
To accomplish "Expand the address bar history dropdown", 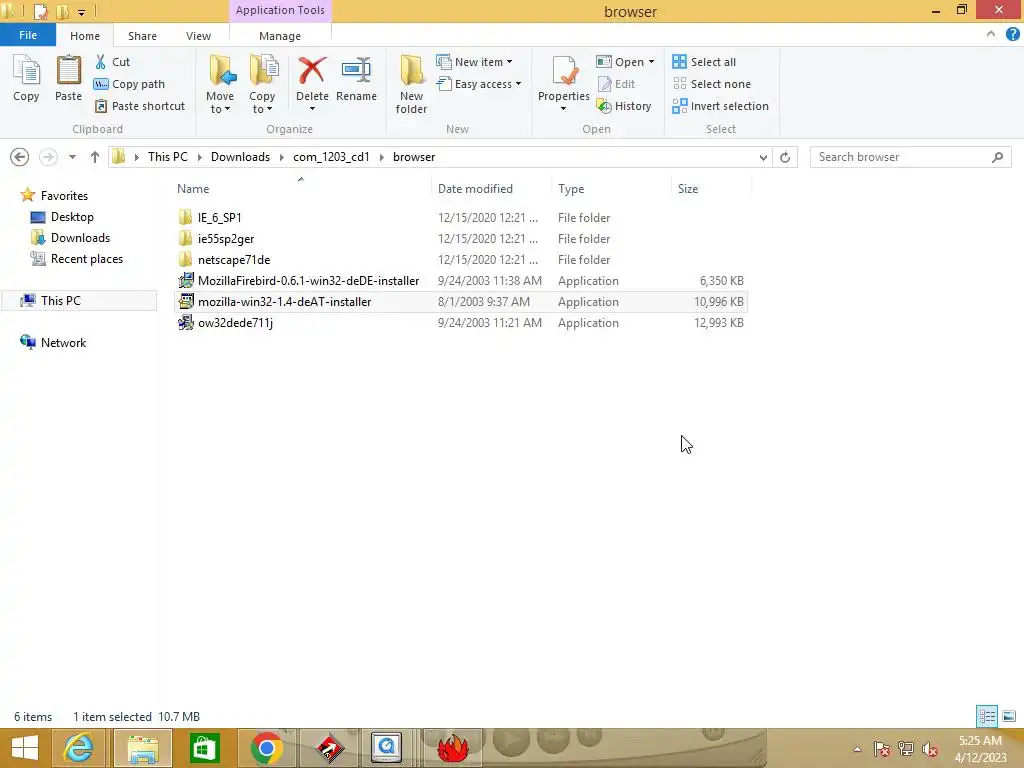I will point(763,157).
